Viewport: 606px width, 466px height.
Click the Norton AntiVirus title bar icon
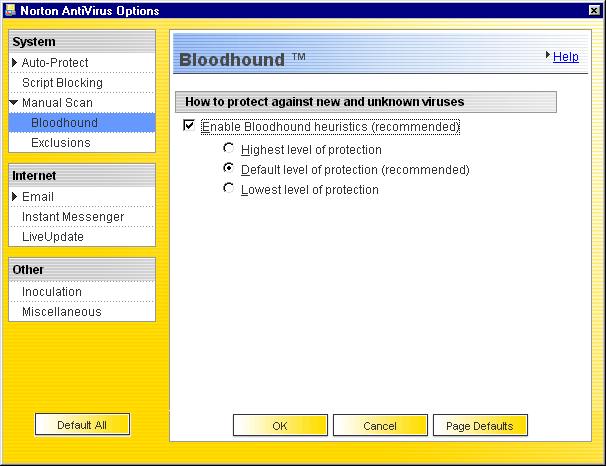point(10,9)
